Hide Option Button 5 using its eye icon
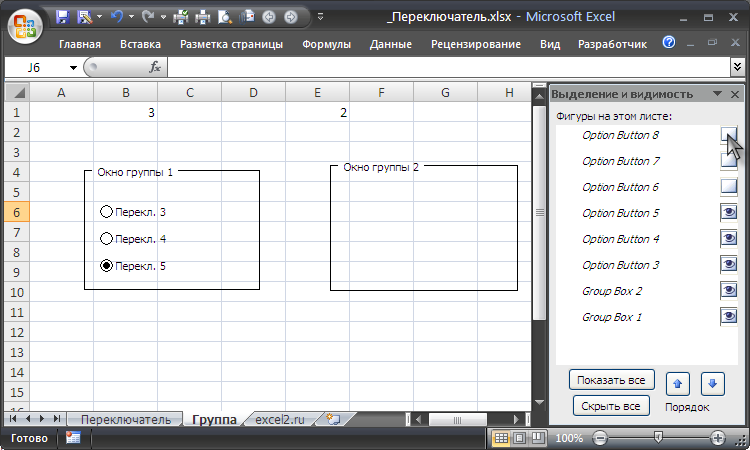This screenshot has width=750, height=450. pos(729,212)
